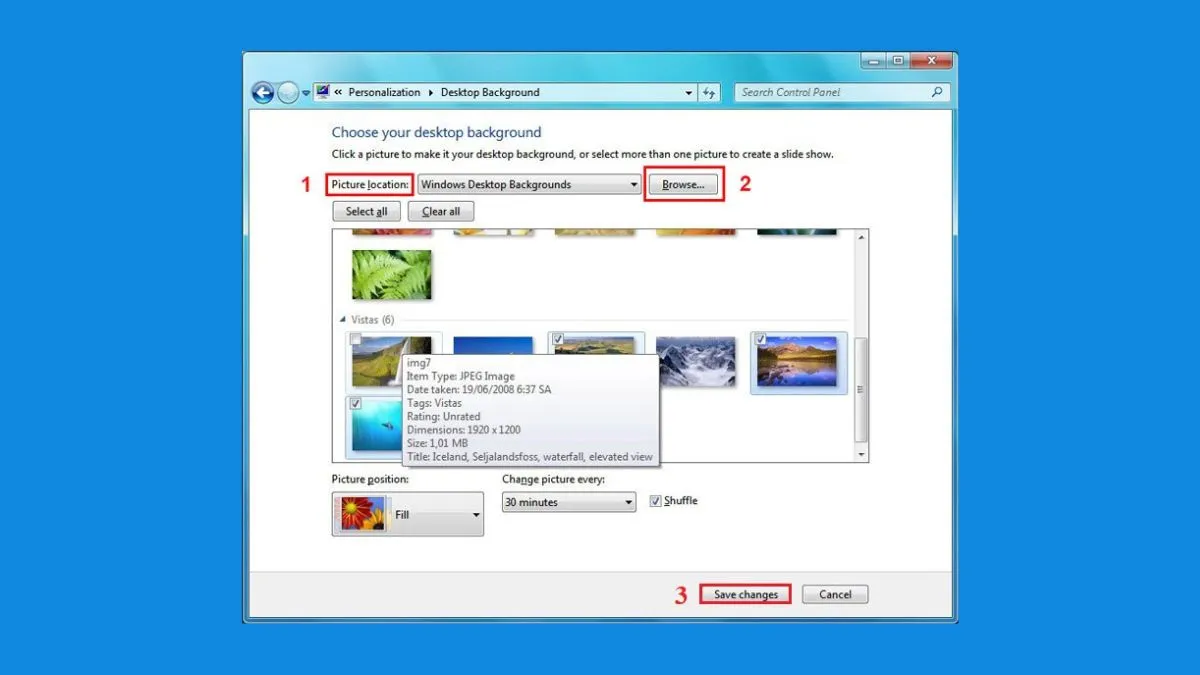Click the small picture icon in the address bar
Image resolution: width=1200 pixels, height=675 pixels.
click(x=322, y=91)
